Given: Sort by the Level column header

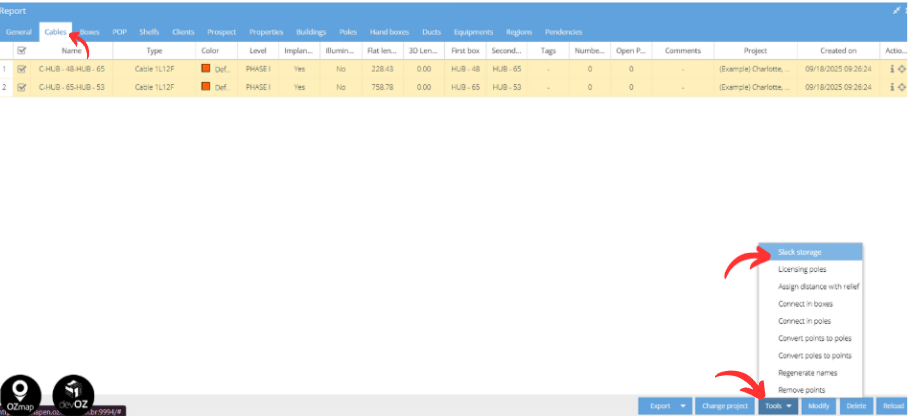Looking at the screenshot, I should (258, 51).
